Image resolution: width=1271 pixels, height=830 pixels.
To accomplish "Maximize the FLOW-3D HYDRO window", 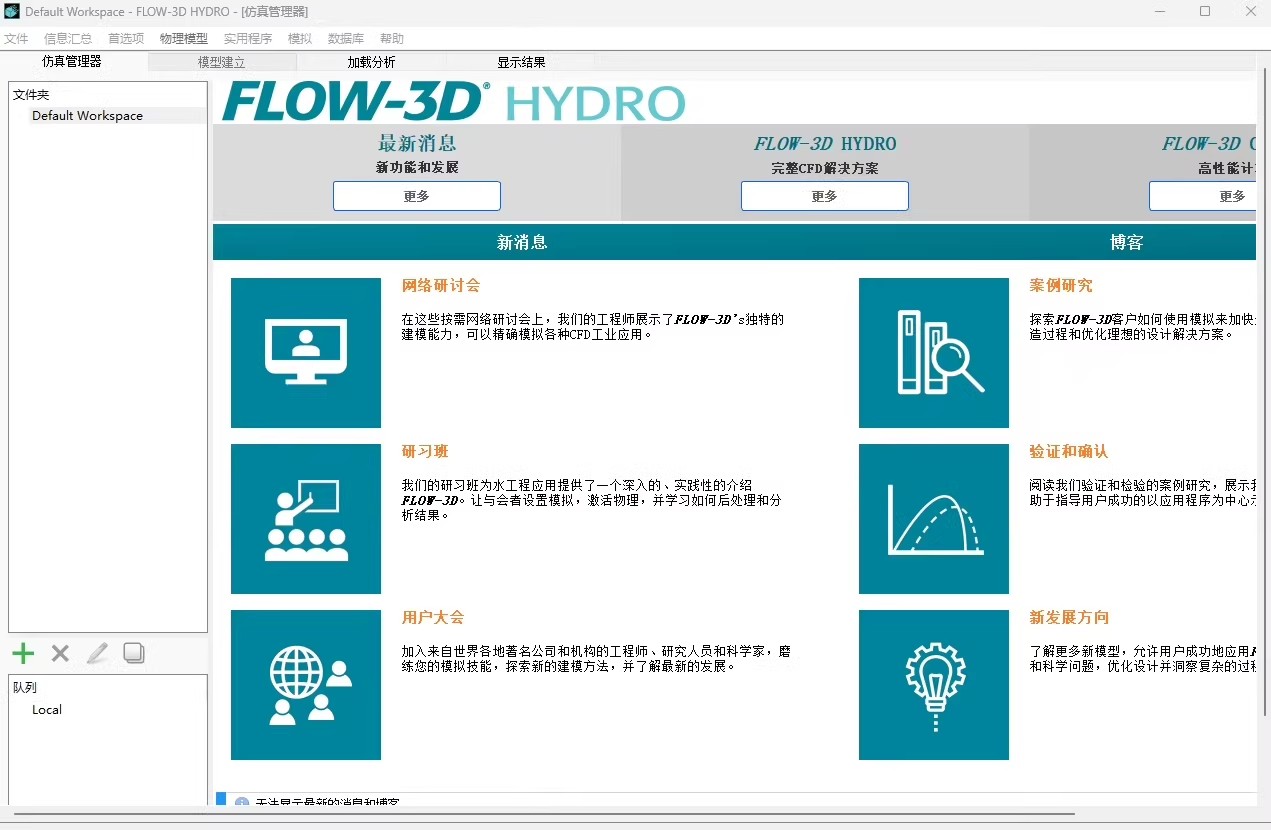I will (x=1205, y=11).
